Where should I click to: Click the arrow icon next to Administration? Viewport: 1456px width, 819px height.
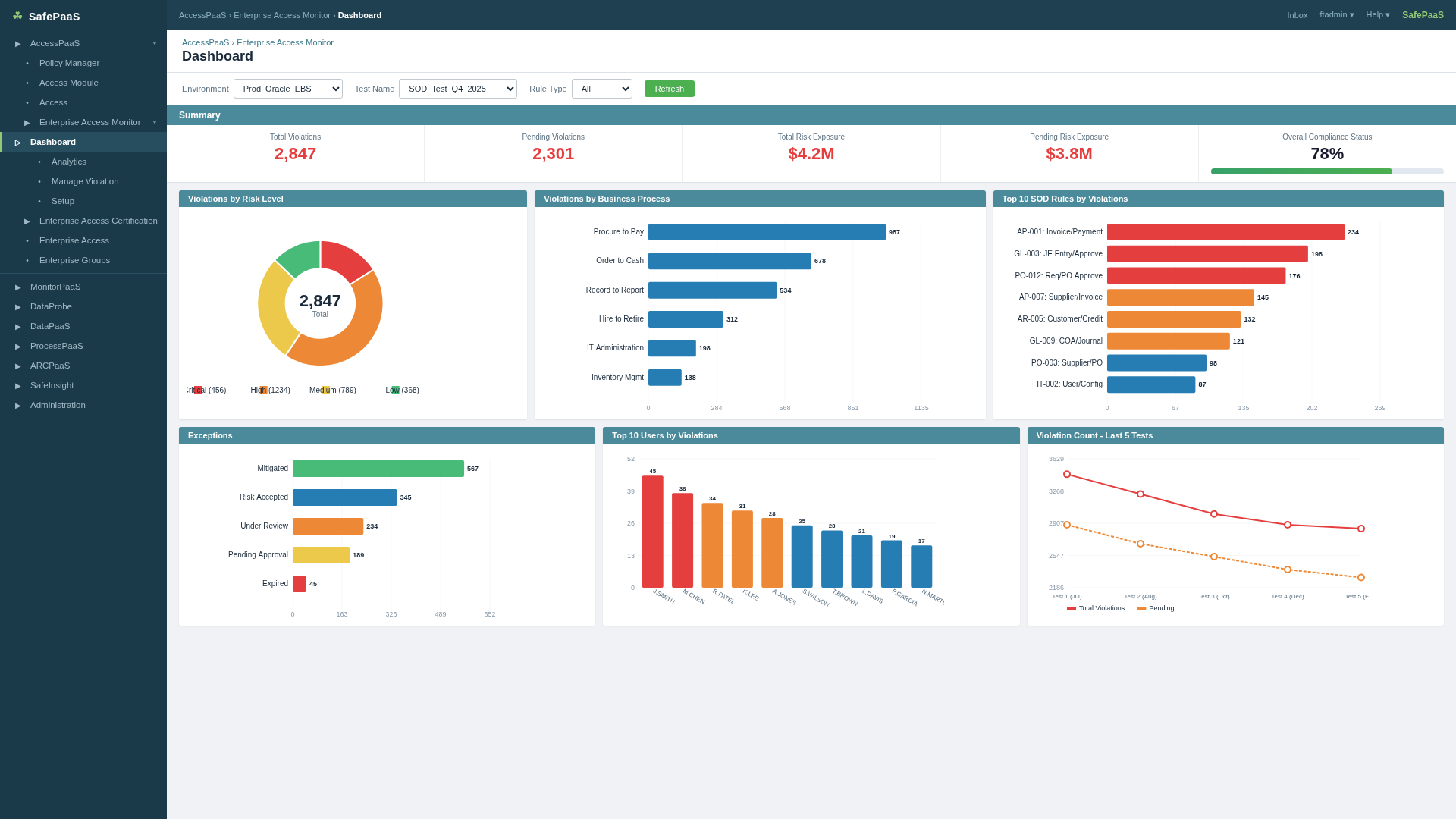18,406
